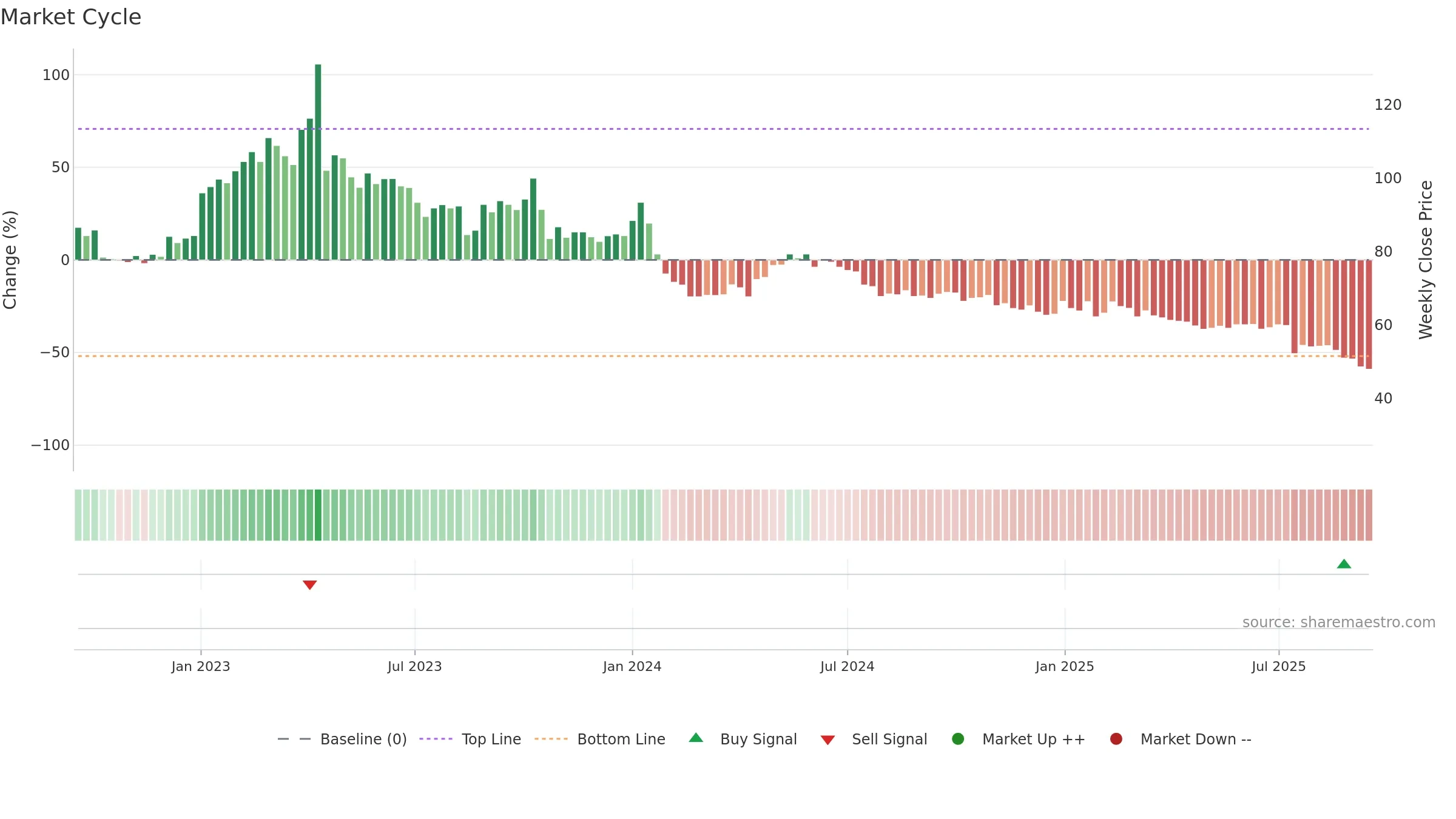Screen dimensions: 1456x819
Task: Click the source: sharemaestro.com text
Action: (1339, 622)
